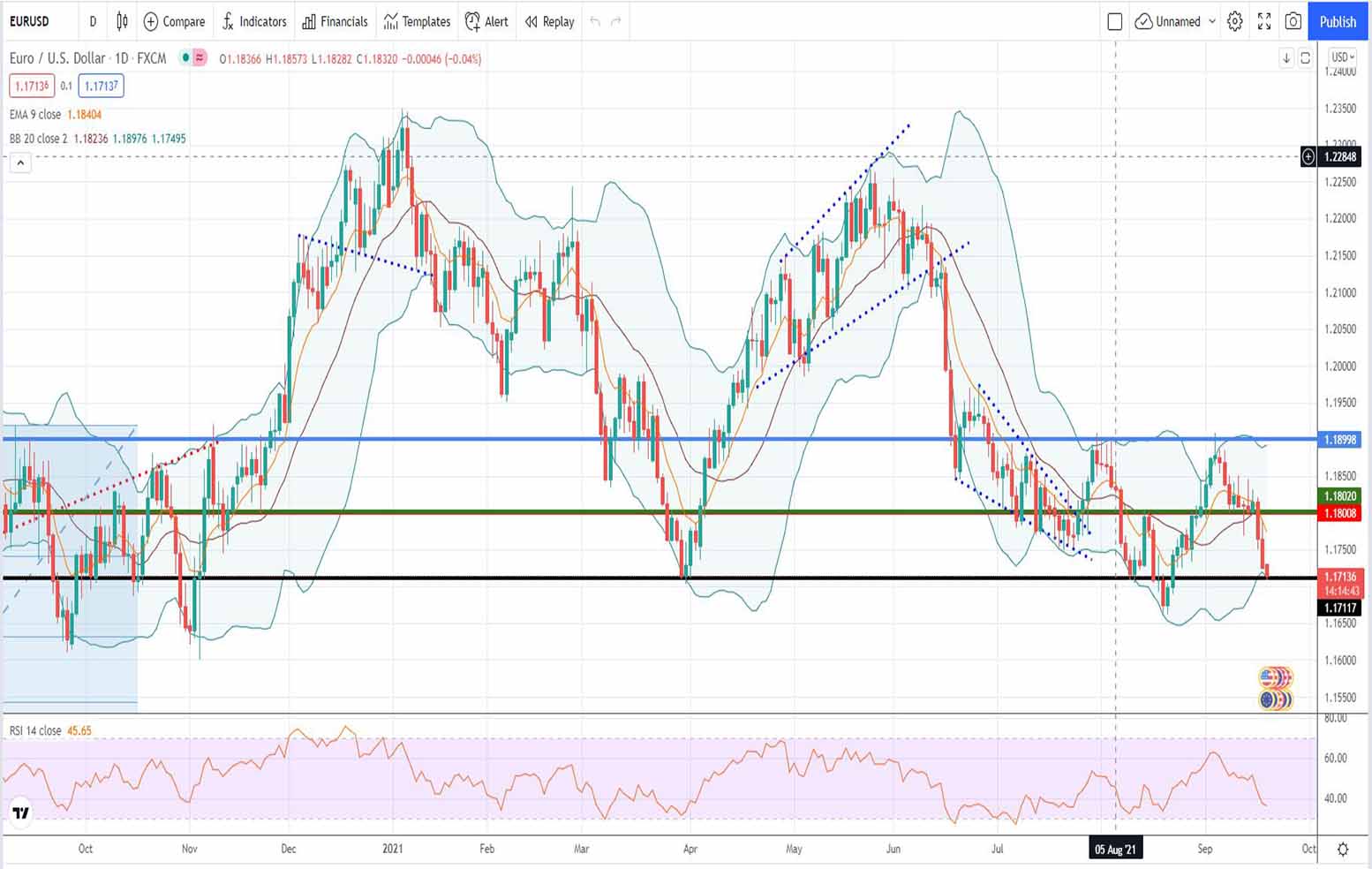This screenshot has height=869, width=1372.
Task: Open the candlestick chart style selector
Action: pos(123,21)
